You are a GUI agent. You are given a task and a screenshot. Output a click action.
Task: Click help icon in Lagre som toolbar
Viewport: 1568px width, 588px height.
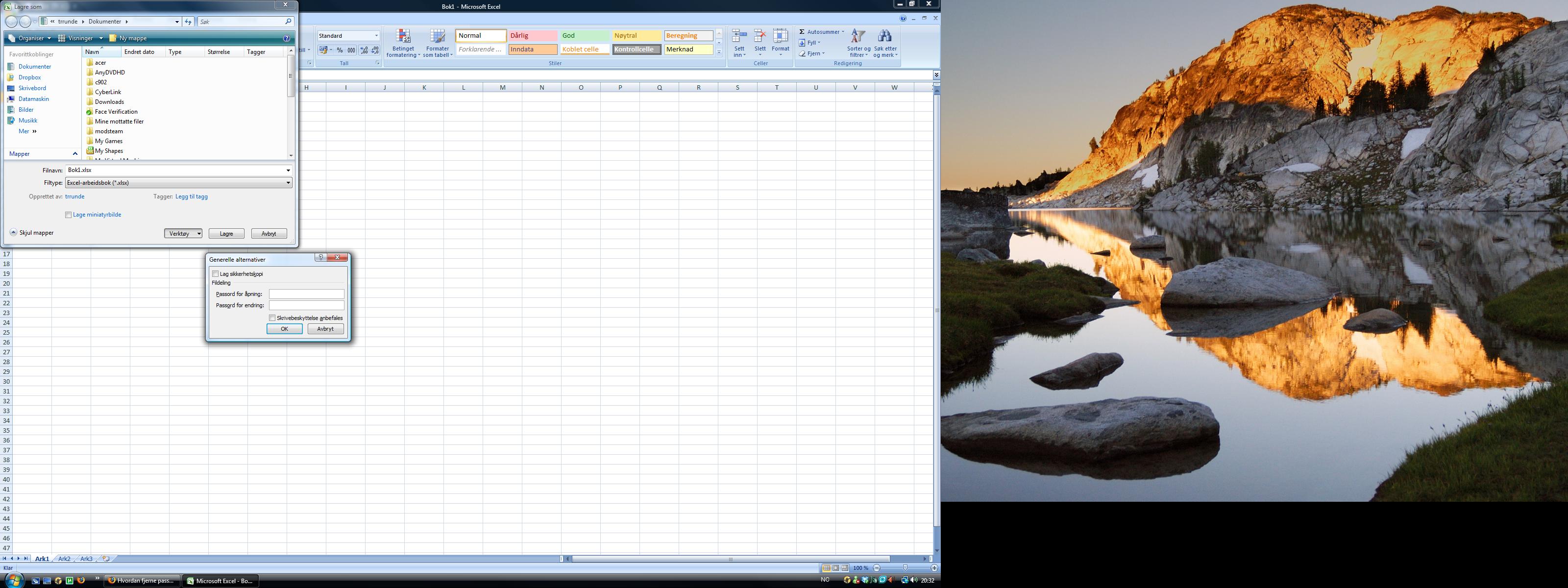coord(286,38)
